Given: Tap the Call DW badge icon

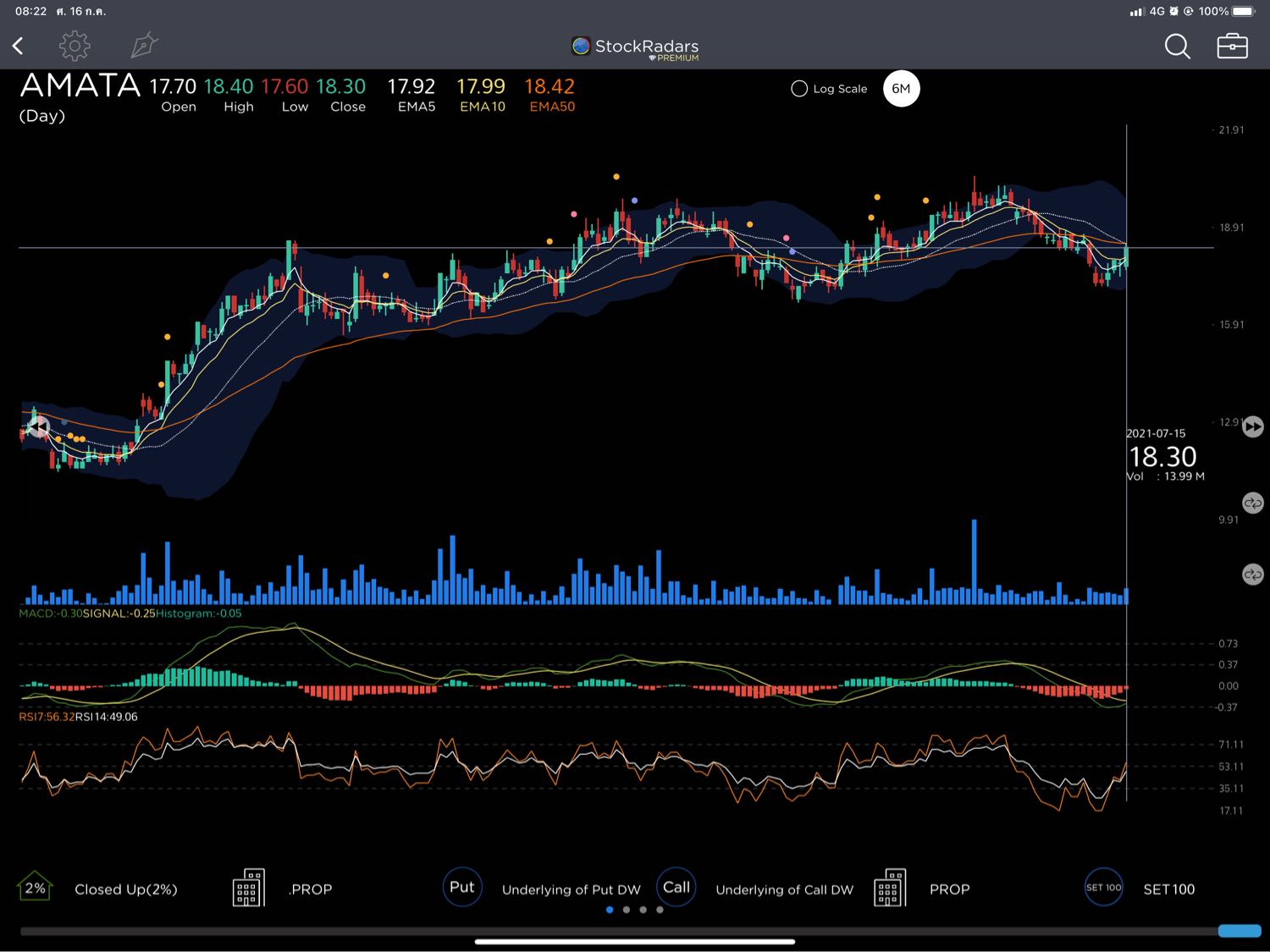Looking at the screenshot, I should [x=676, y=888].
